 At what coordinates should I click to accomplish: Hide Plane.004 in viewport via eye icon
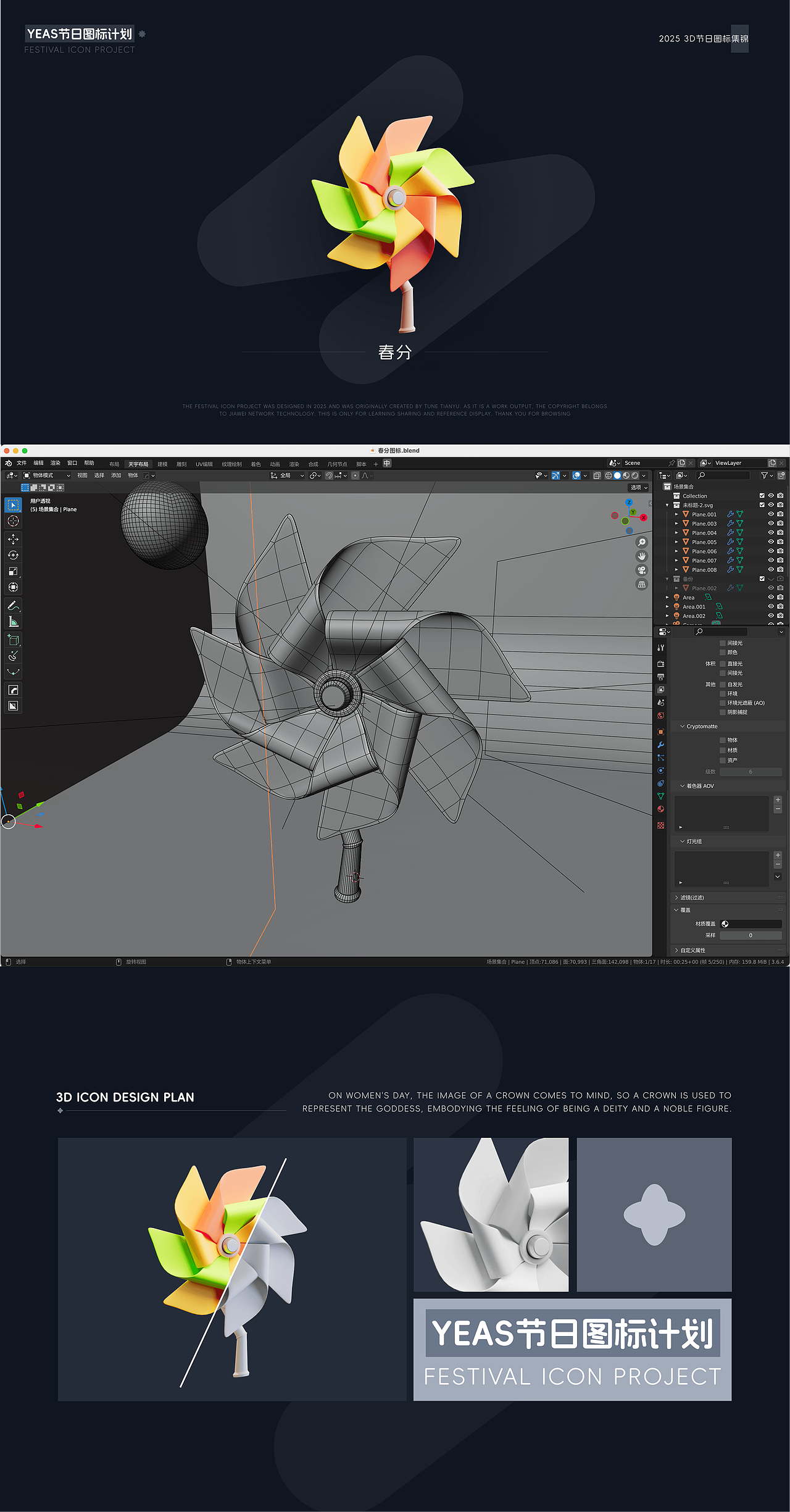tap(771, 533)
